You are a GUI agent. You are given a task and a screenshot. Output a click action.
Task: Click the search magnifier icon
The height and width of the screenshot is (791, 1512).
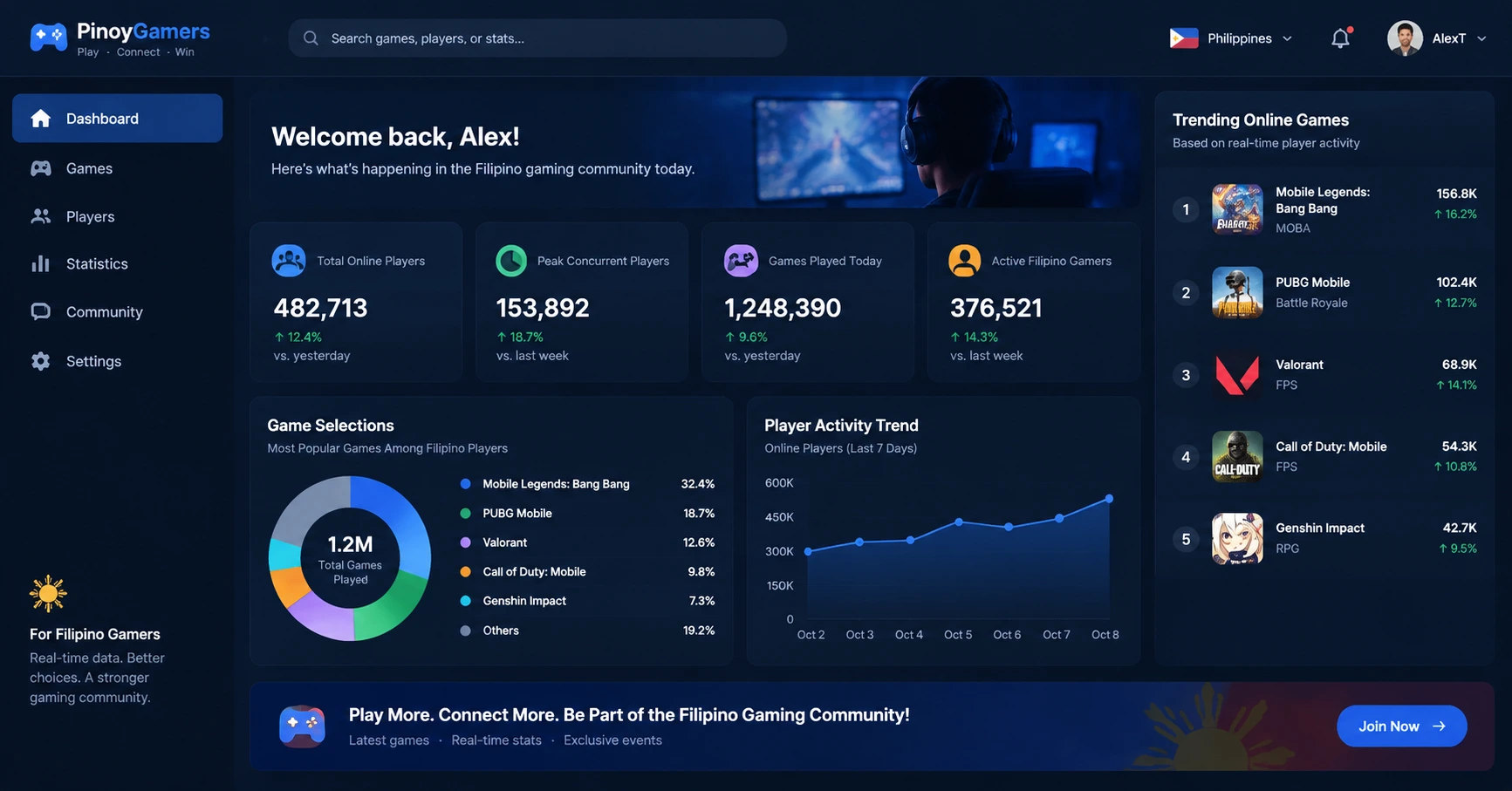click(x=311, y=38)
